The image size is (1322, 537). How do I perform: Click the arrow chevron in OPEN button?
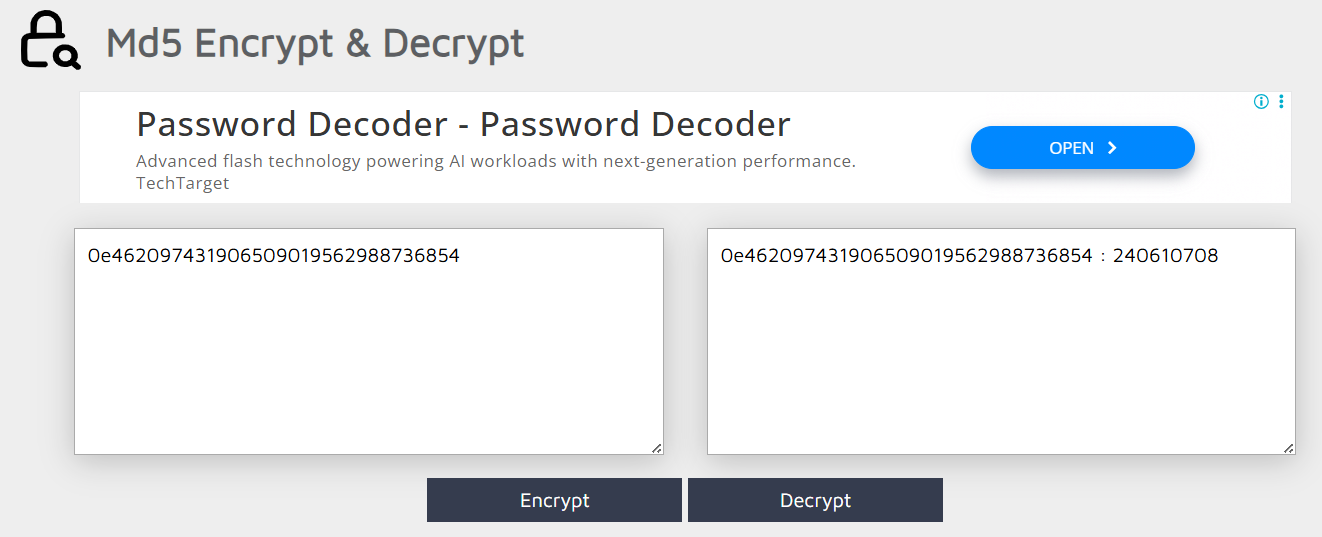1112,148
